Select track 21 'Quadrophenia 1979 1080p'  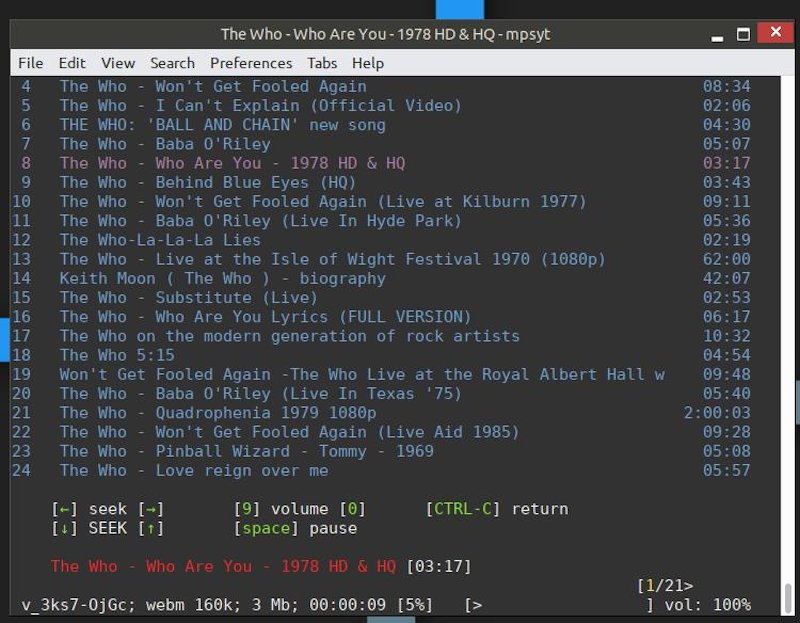pyautogui.click(x=217, y=413)
